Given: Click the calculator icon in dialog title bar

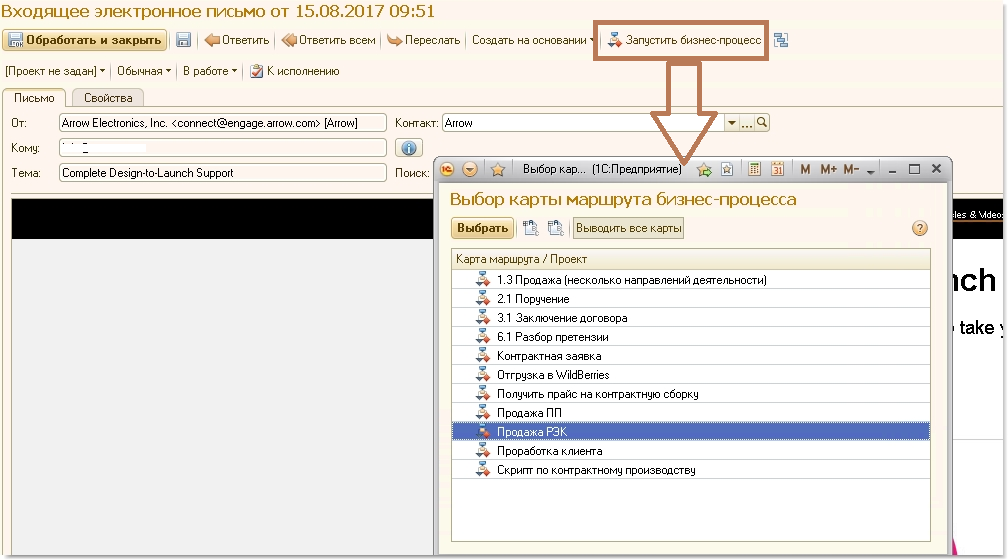Looking at the screenshot, I should [755, 170].
